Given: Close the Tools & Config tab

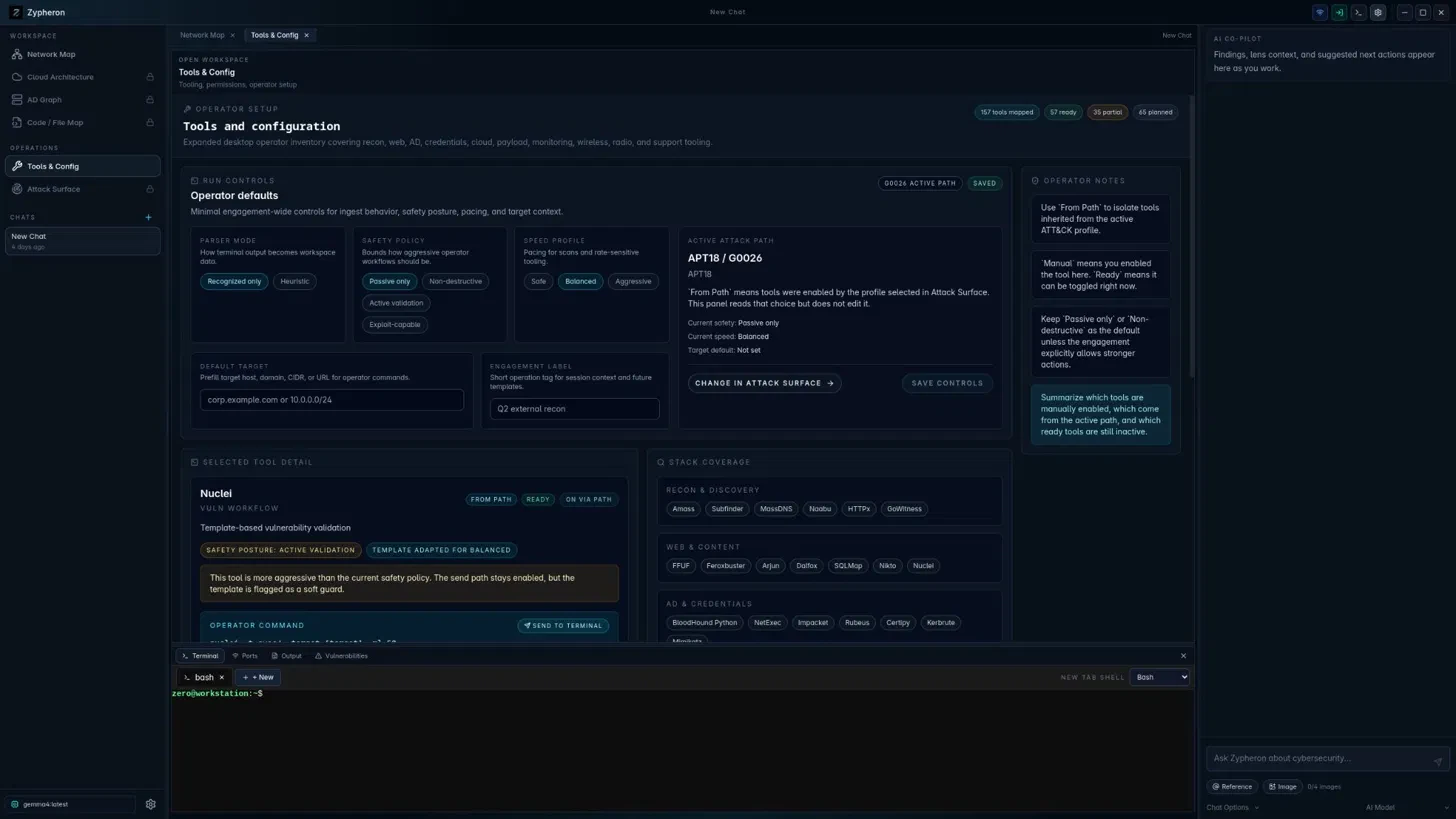Looking at the screenshot, I should pos(306,35).
